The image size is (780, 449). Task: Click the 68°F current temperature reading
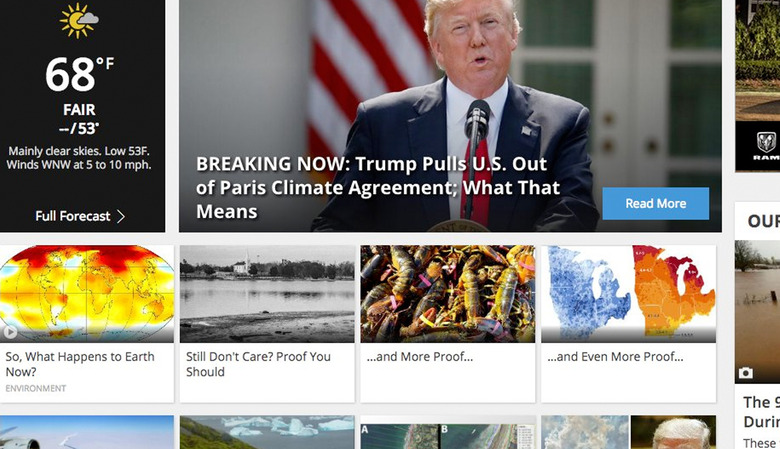click(80, 74)
